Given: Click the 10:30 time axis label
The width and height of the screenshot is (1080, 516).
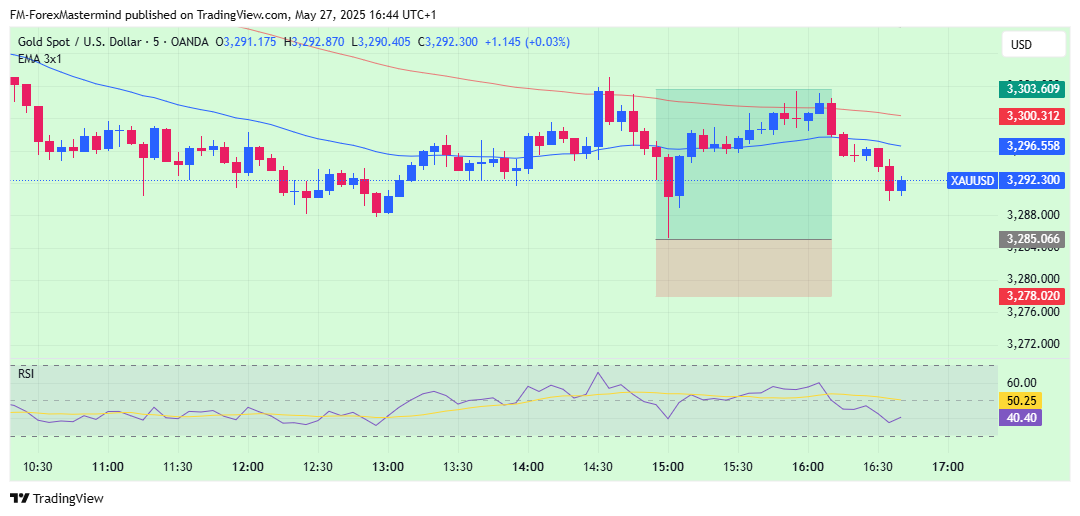Looking at the screenshot, I should (x=38, y=466).
